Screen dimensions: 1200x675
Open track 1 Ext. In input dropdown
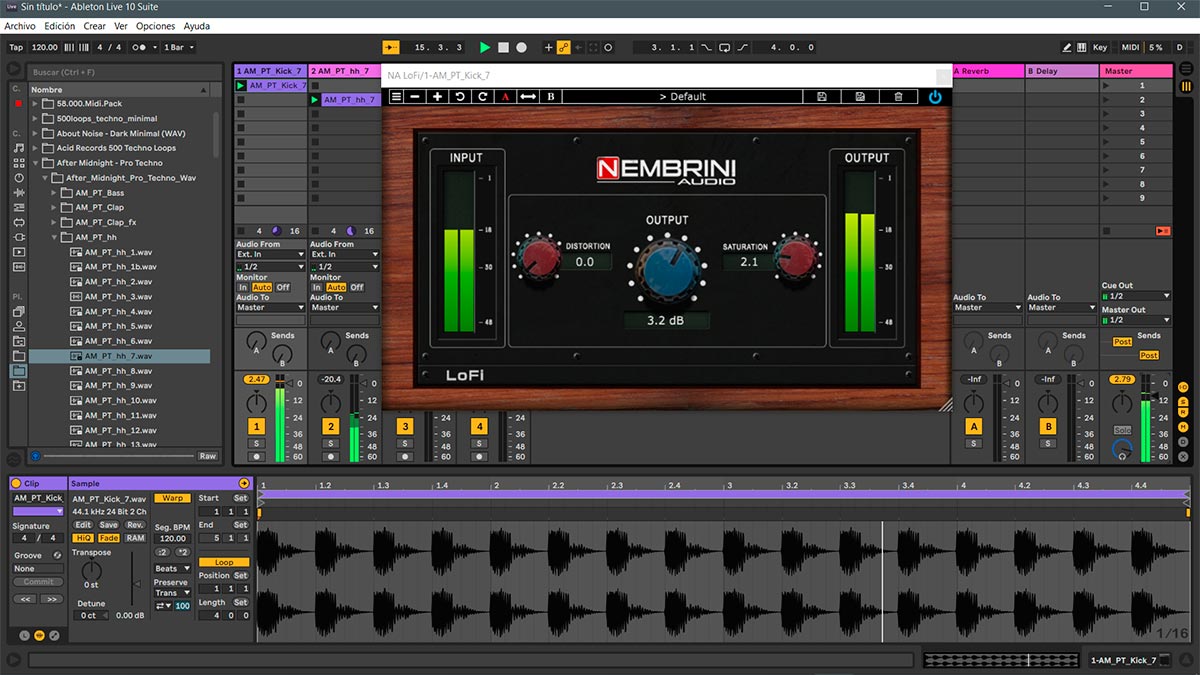coord(270,255)
